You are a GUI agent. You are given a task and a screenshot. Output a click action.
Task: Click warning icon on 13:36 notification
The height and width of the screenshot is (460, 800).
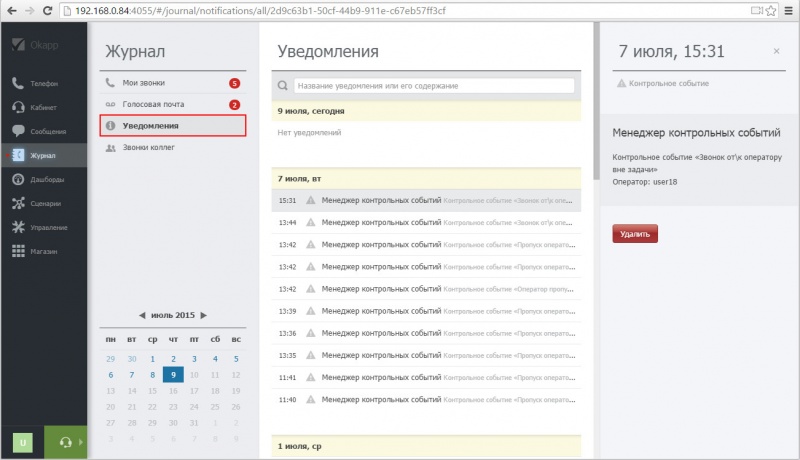click(310, 333)
